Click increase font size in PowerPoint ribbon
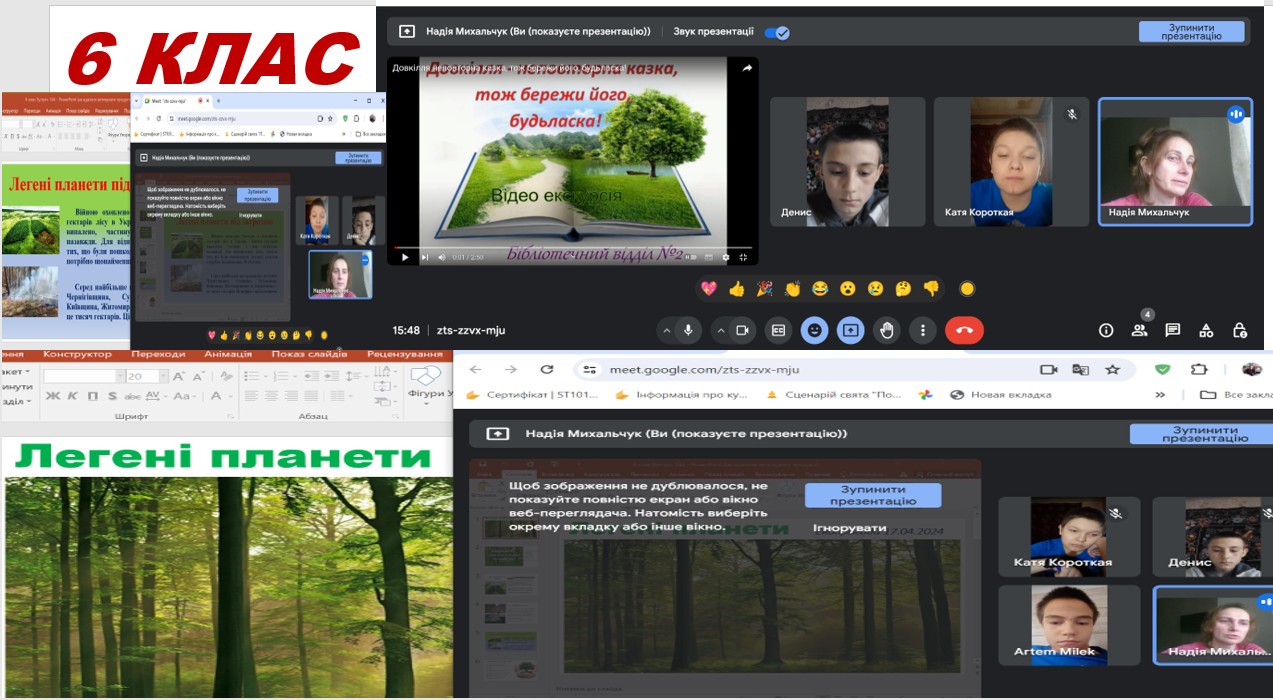The height and width of the screenshot is (700, 1273). coord(179,376)
